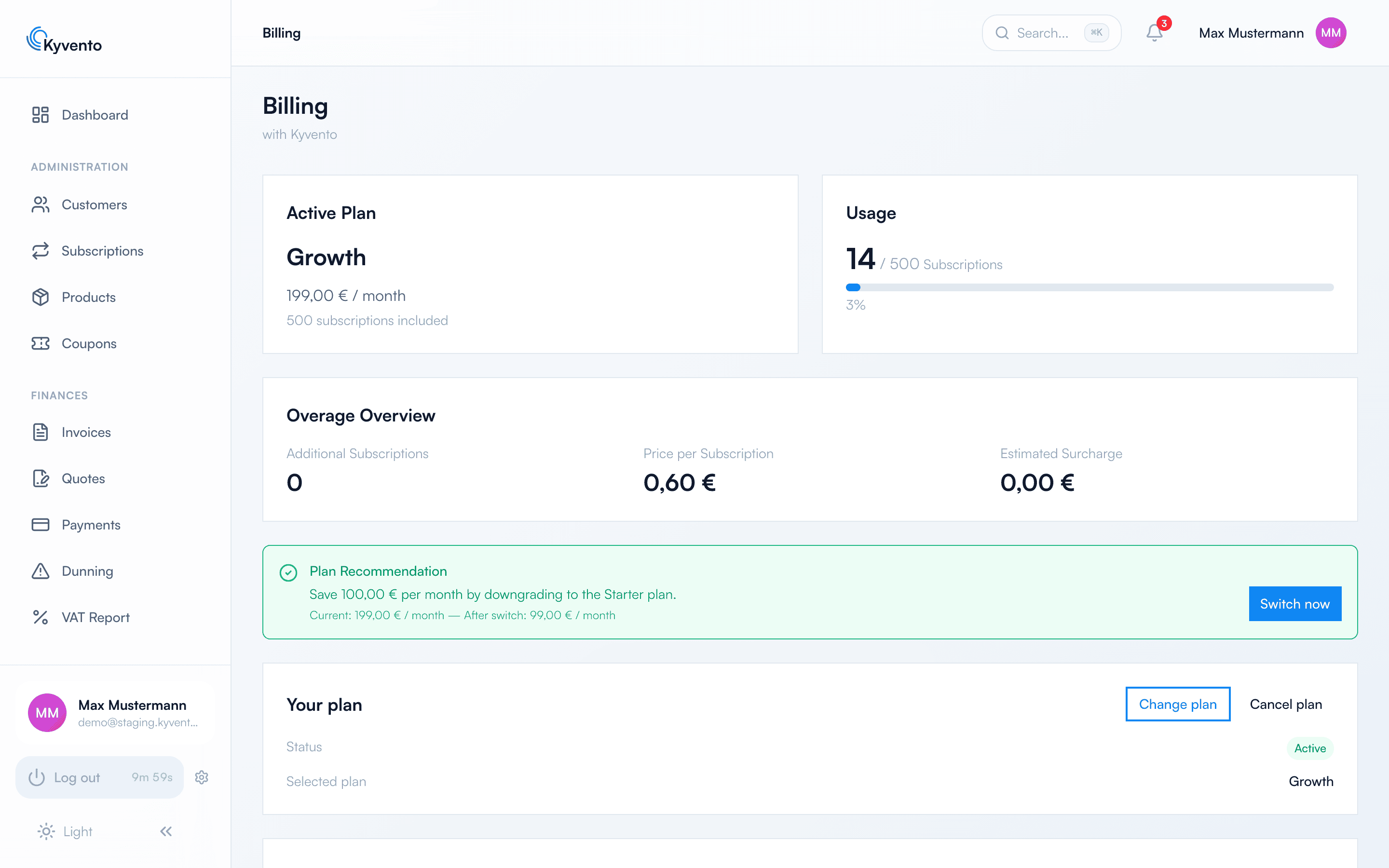Click '0,60 €' price per subscription
Viewport: 1389px width, 868px height.
click(x=680, y=483)
